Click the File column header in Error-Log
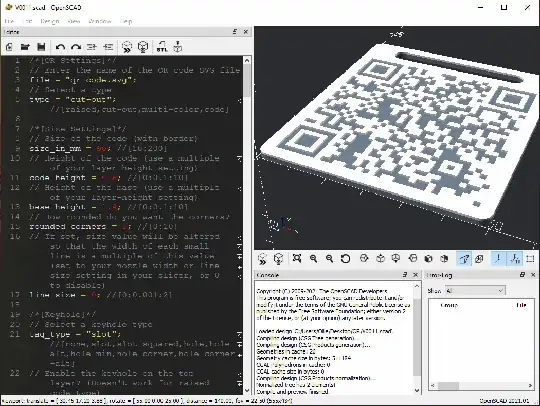This screenshot has width=540, height=406. coord(521,305)
